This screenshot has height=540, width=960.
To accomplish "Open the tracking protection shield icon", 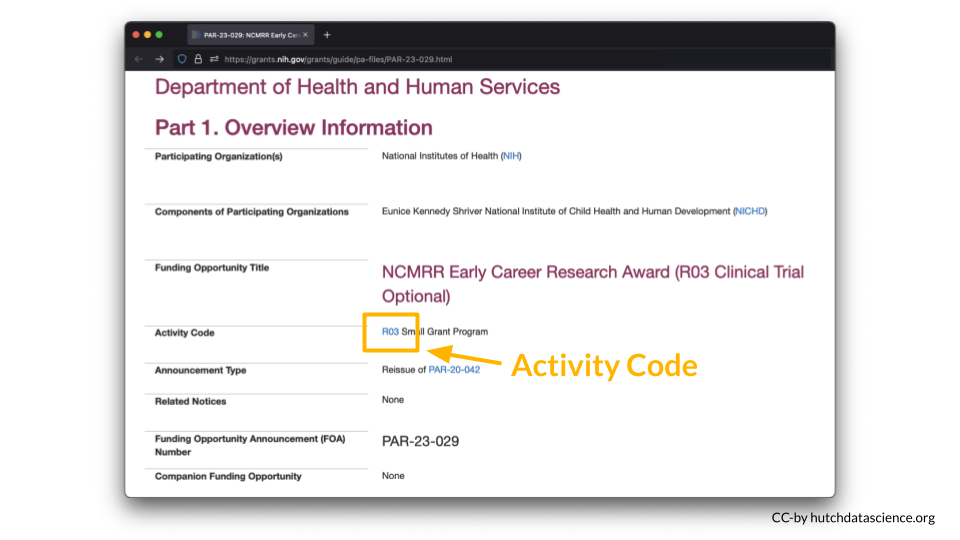I will (x=182, y=59).
